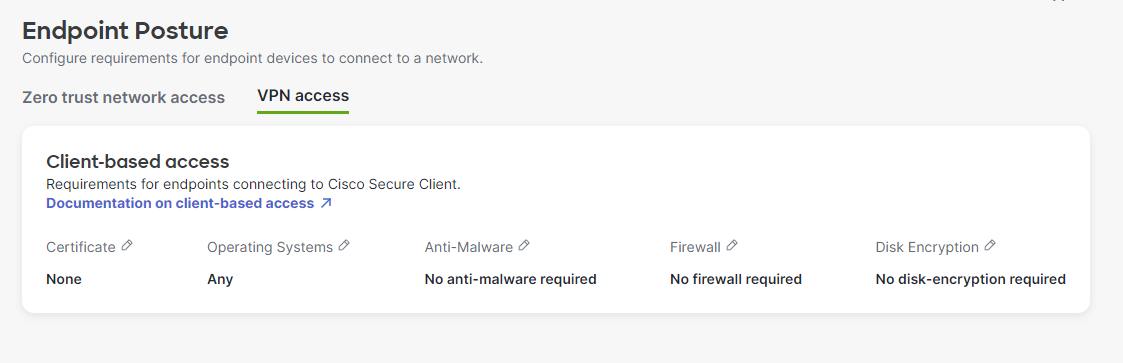Click the external-link arrow after documentation link
This screenshot has height=363, width=1123.
[326, 203]
